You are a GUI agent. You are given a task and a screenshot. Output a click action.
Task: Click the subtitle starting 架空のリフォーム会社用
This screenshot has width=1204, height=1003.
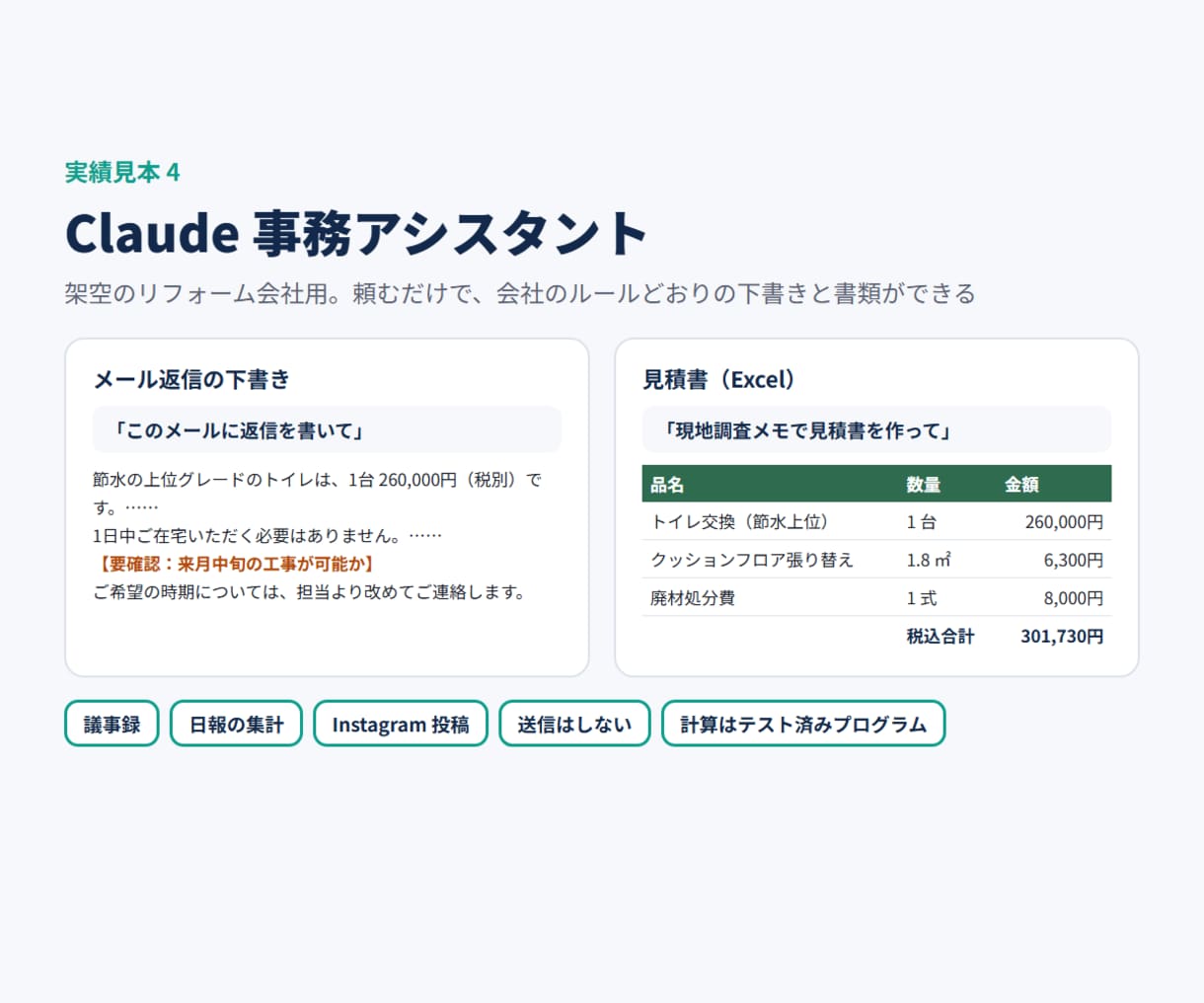pyautogui.click(x=520, y=293)
